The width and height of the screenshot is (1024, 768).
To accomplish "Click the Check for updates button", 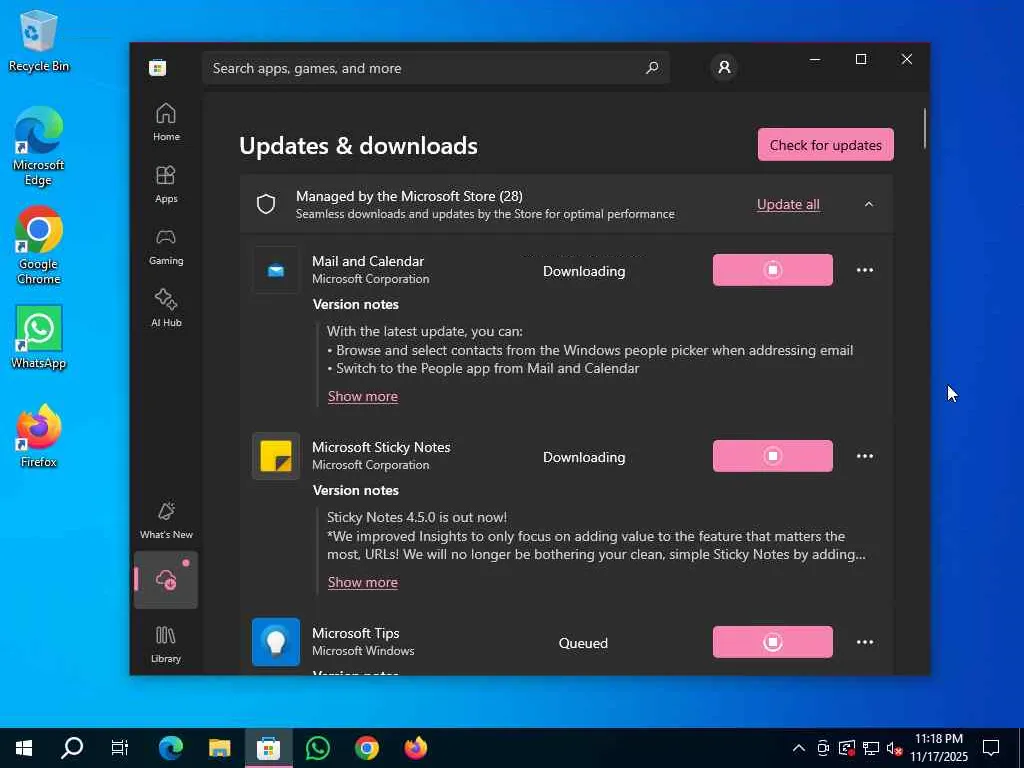I will coord(825,144).
